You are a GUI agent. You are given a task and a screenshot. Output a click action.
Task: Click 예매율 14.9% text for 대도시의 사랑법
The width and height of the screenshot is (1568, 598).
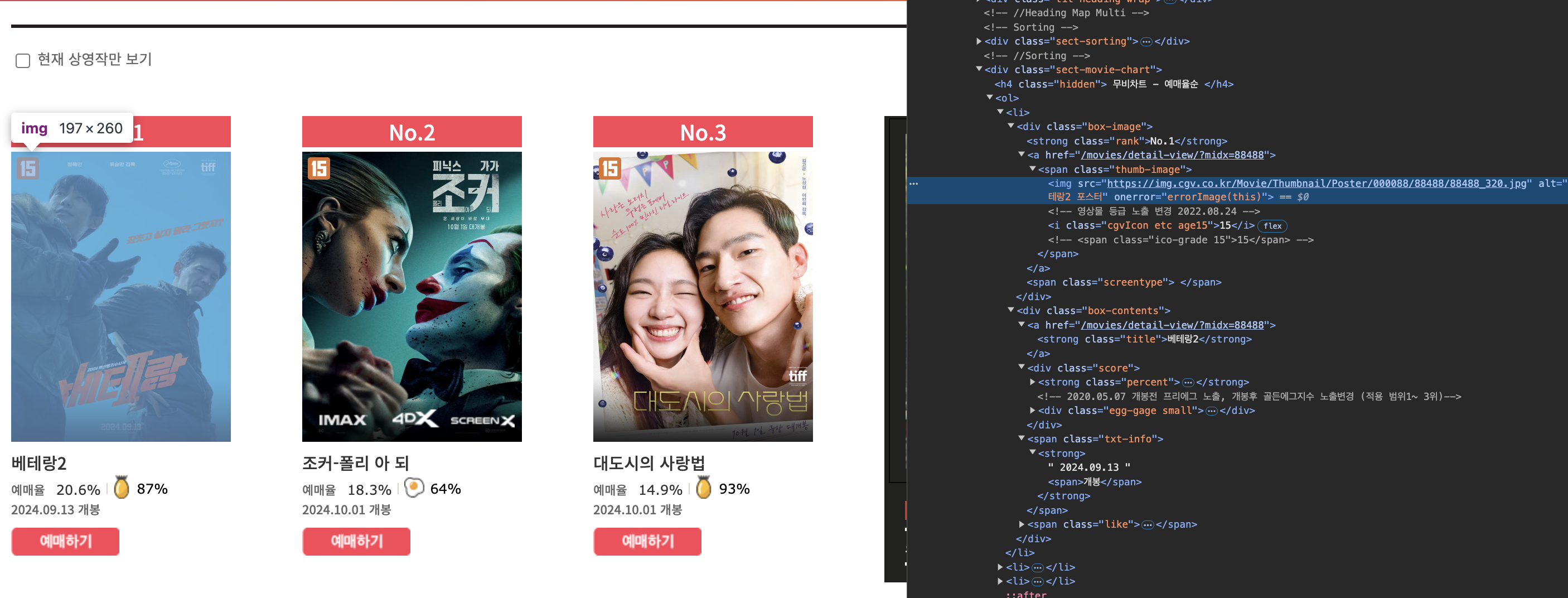click(x=637, y=490)
